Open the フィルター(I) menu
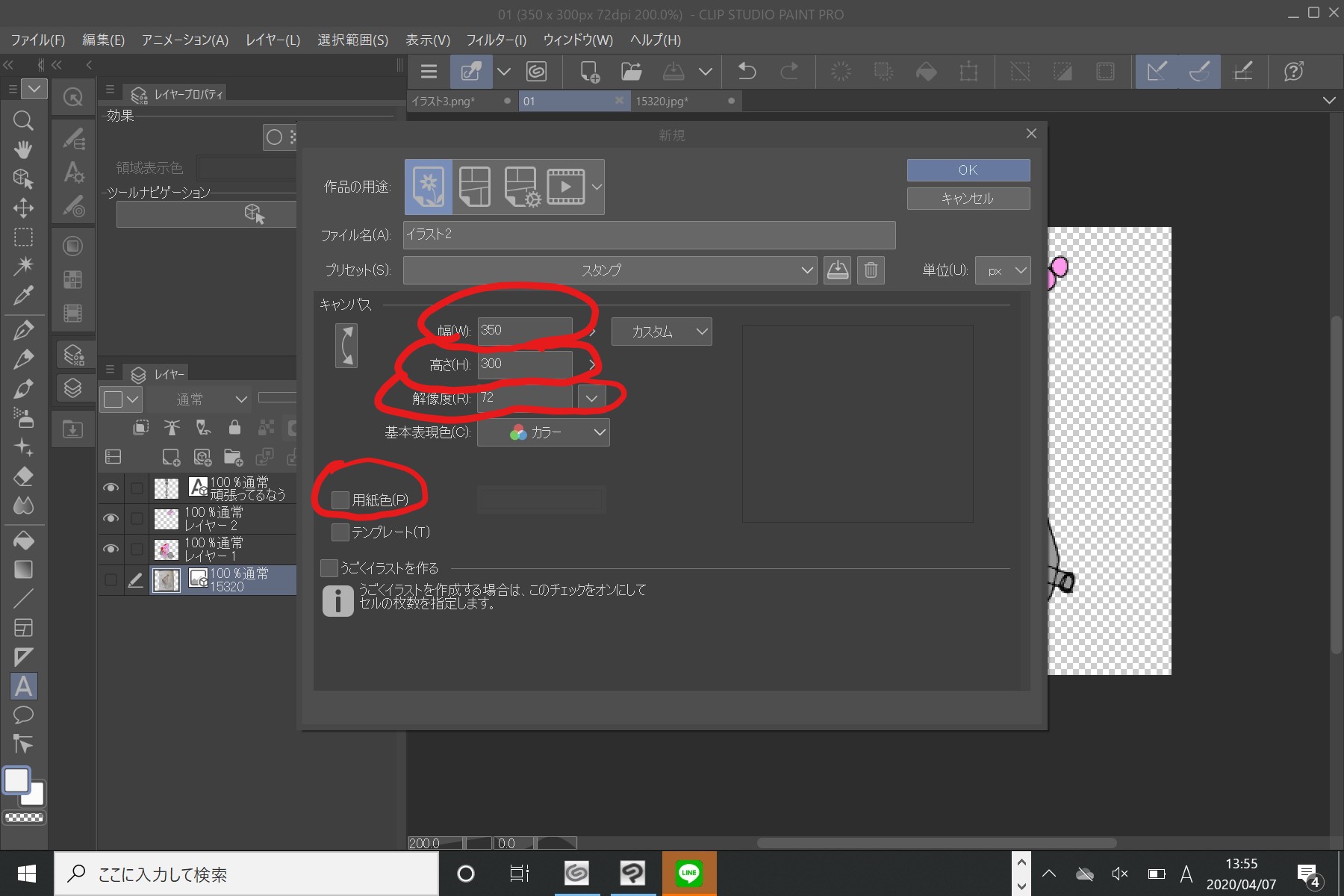 click(496, 40)
